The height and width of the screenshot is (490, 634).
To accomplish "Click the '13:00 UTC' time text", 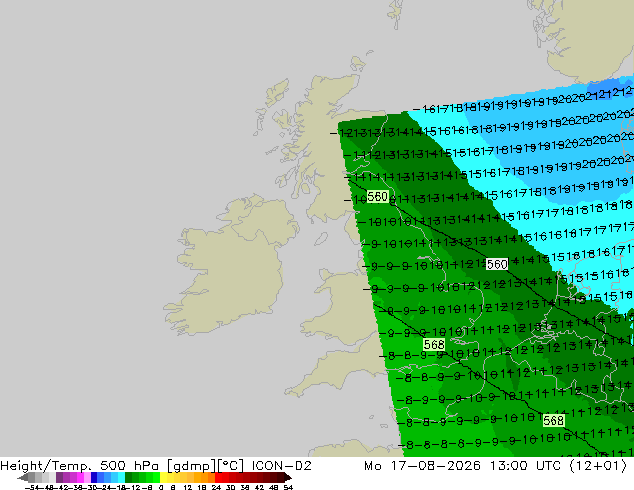I will (x=525, y=465).
